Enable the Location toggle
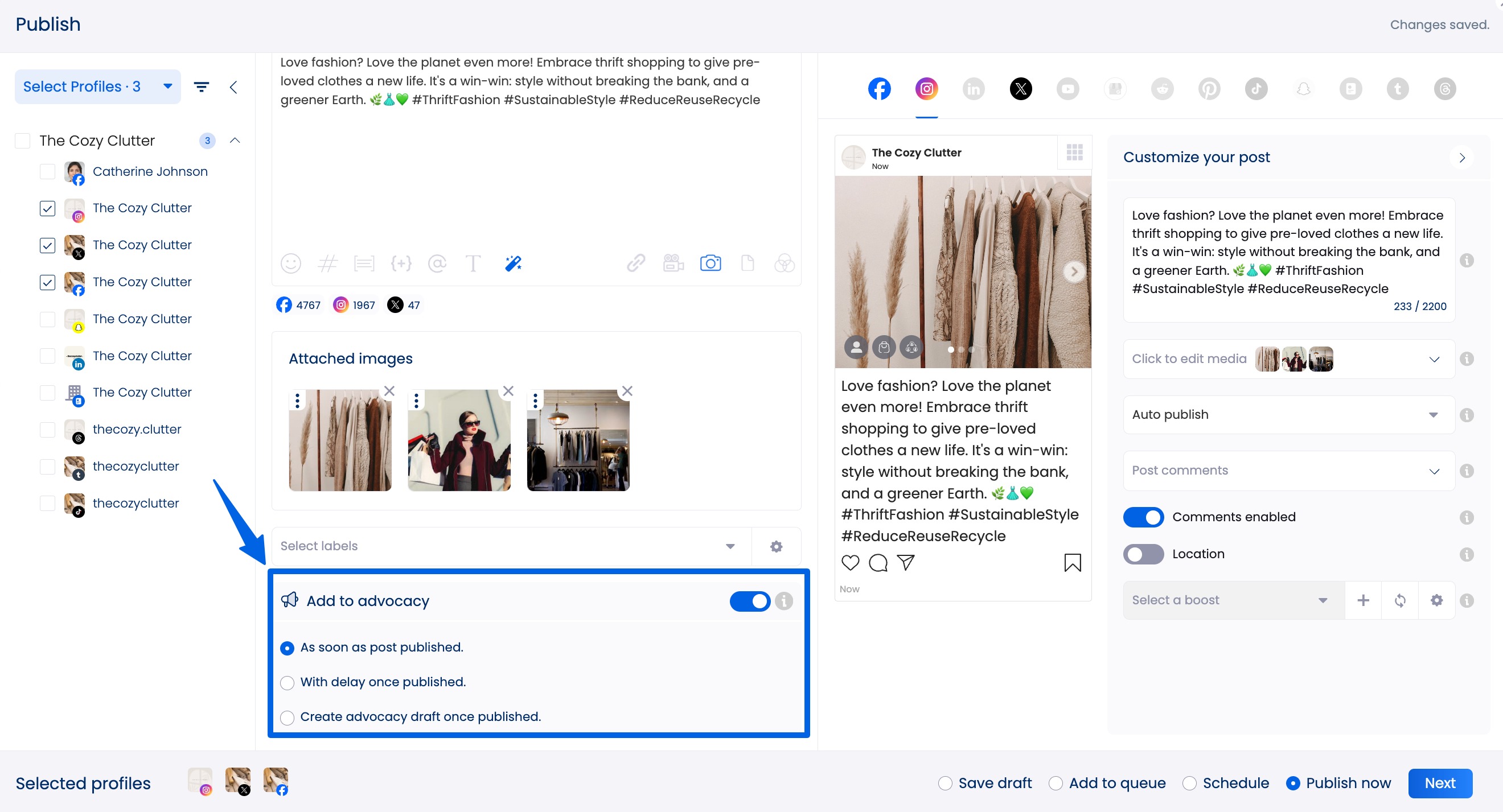Screen dimensions: 1503x812 coord(1143,554)
